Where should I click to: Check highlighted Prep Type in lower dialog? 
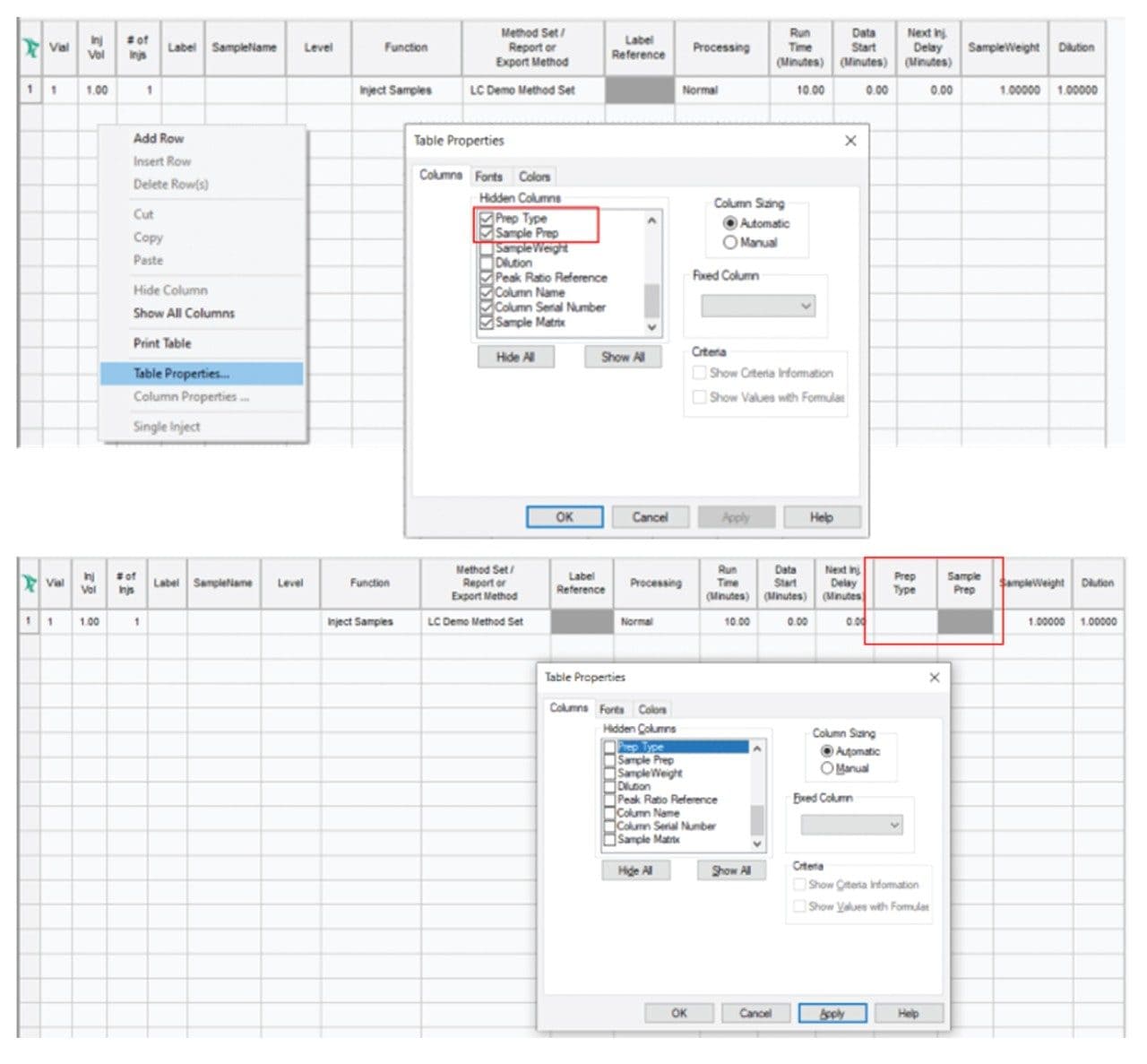609,747
